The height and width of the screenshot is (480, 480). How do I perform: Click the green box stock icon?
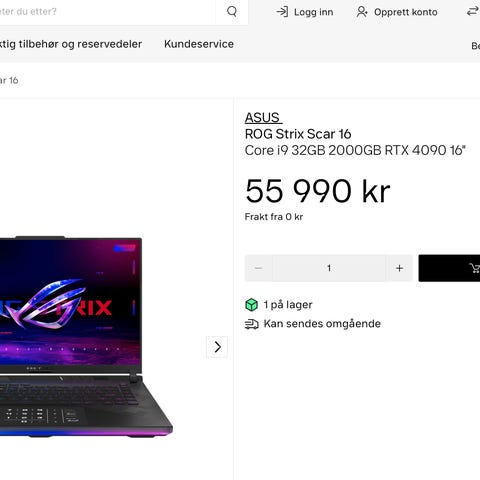tap(251, 305)
